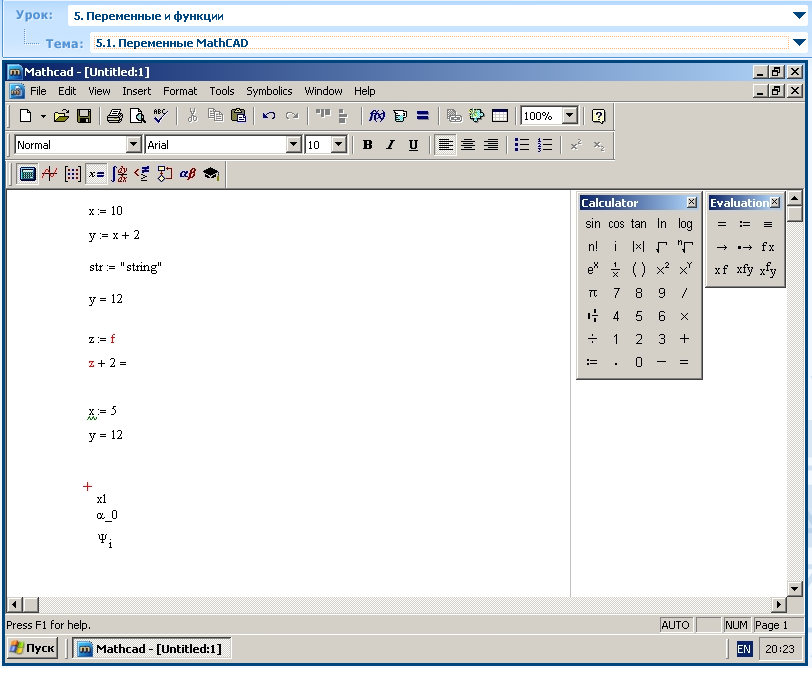Open the Symbolics menu
Viewport: 812px width, 682px height.
(269, 91)
